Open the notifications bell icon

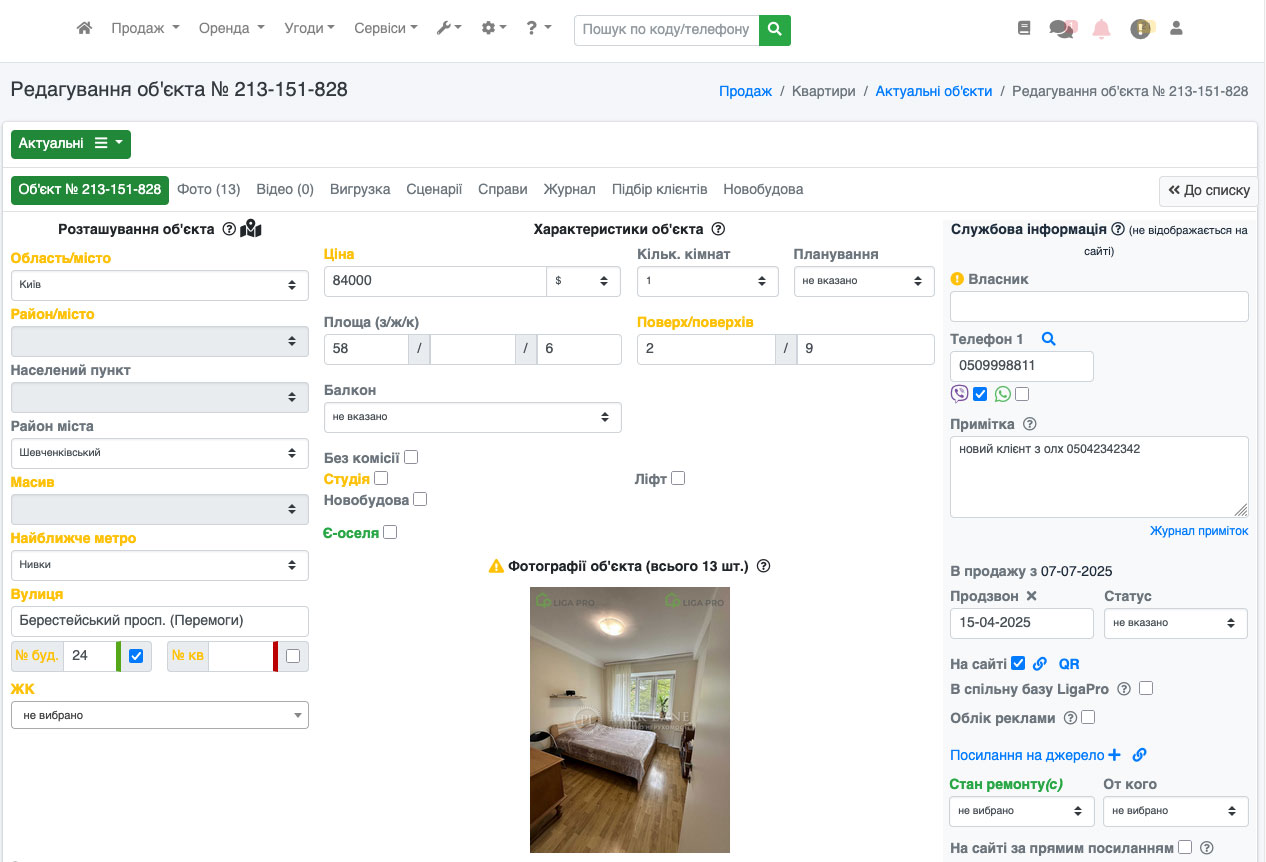pos(1101,29)
